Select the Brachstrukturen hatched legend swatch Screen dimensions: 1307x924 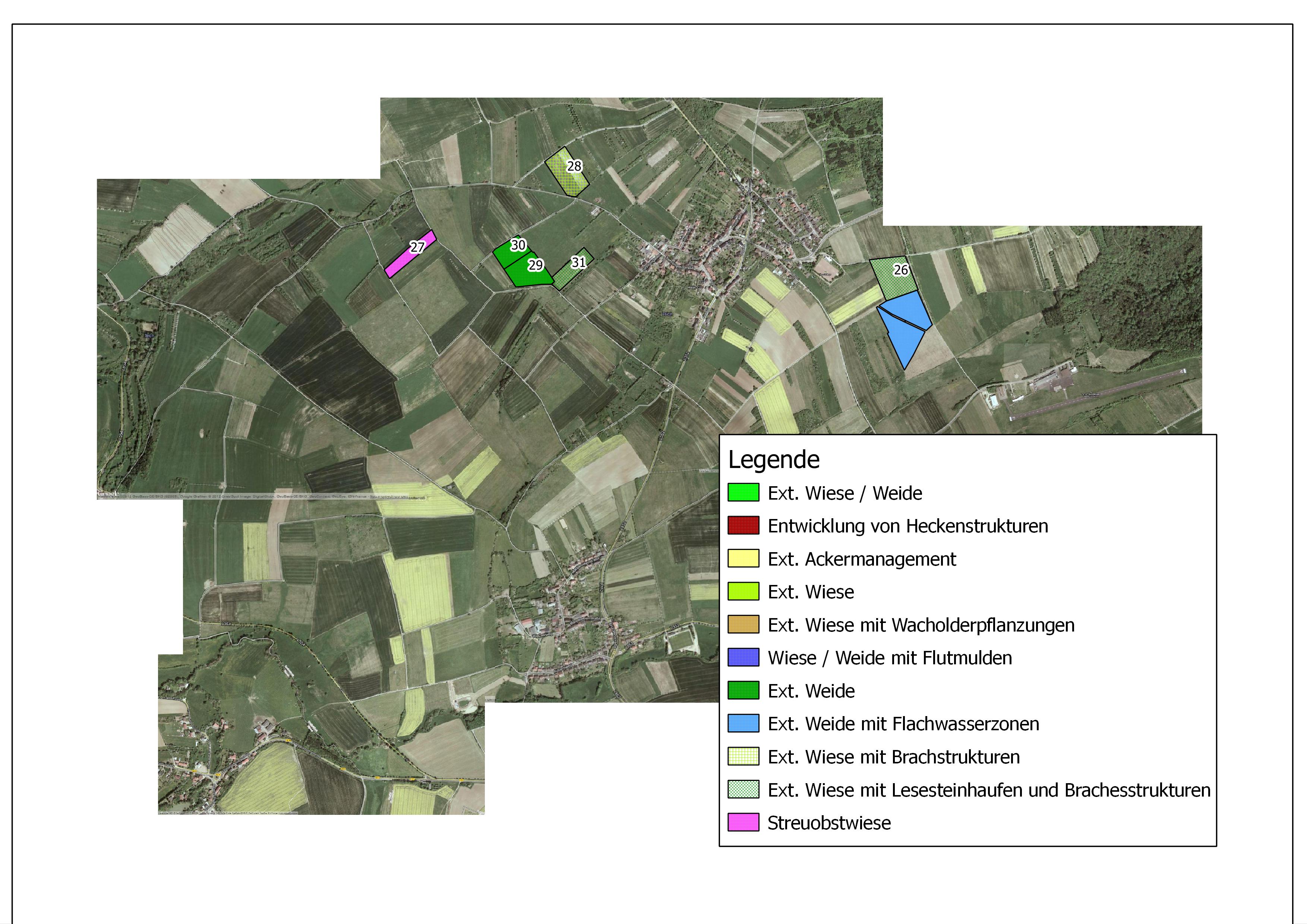743,757
